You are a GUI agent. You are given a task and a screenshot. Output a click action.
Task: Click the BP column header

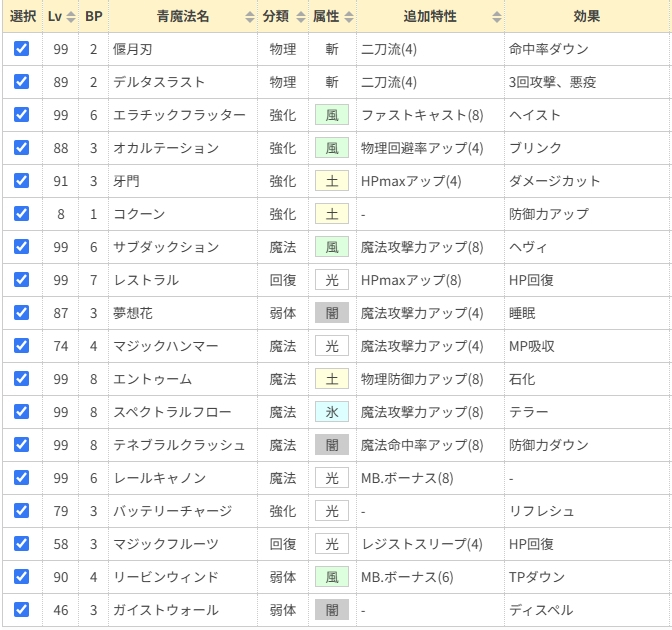point(93,17)
